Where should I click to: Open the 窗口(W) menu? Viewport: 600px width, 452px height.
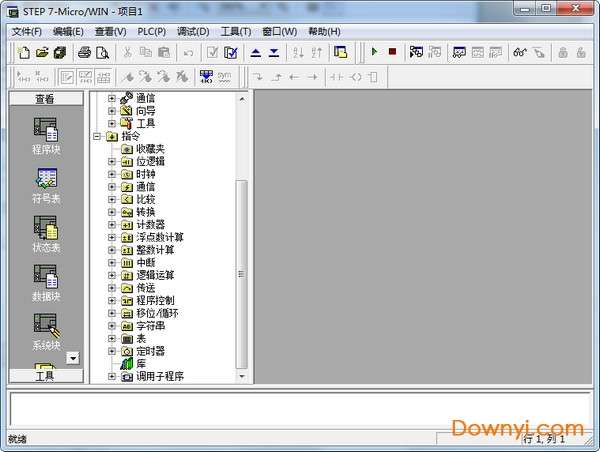(280, 32)
